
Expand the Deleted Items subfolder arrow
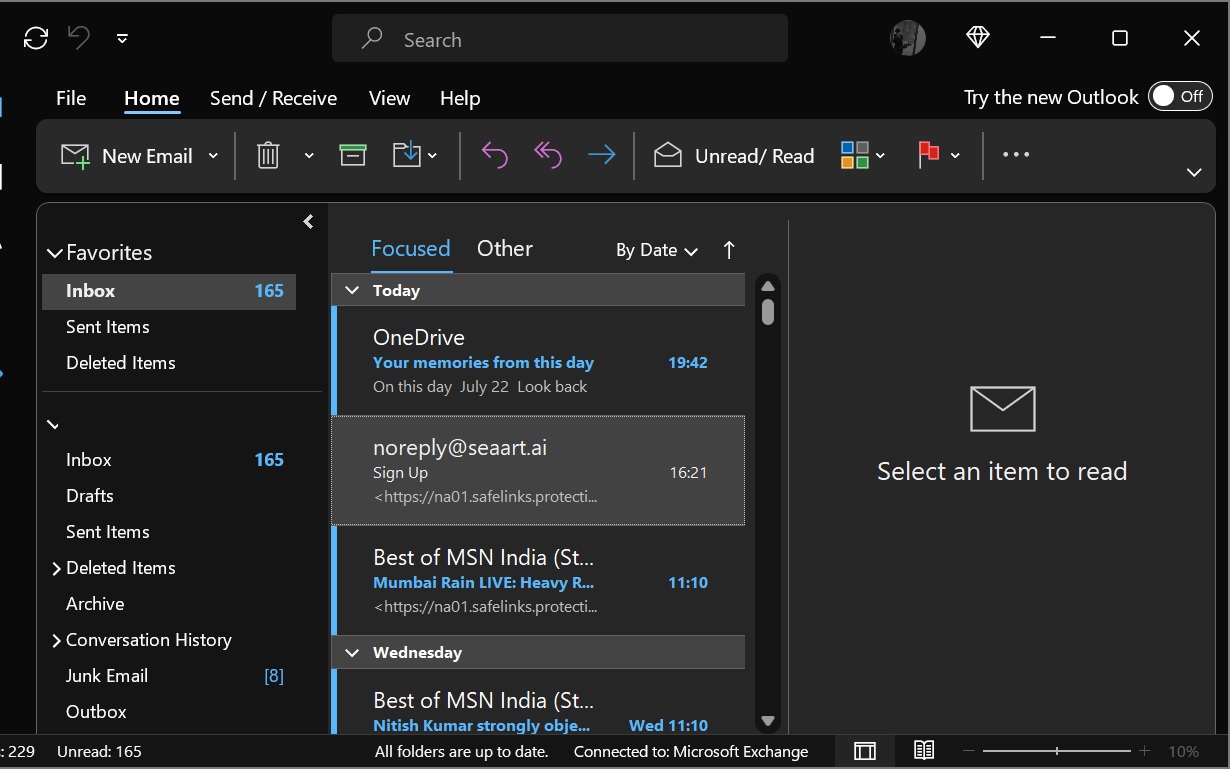click(x=56, y=568)
